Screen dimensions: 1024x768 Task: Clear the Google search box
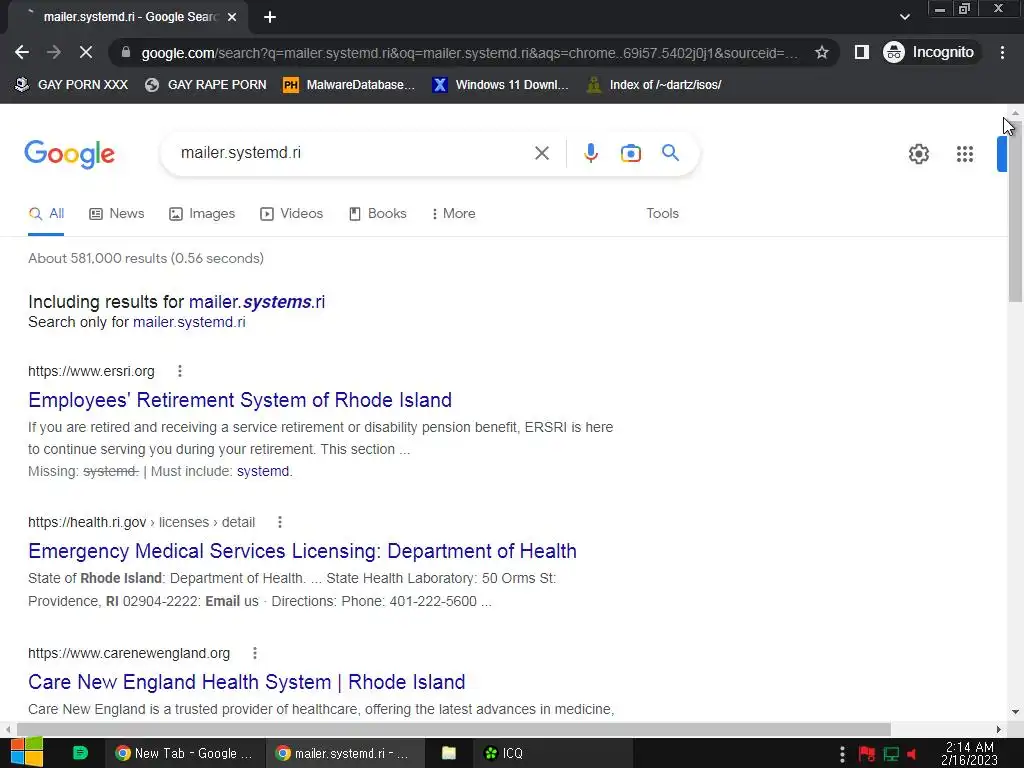541,153
